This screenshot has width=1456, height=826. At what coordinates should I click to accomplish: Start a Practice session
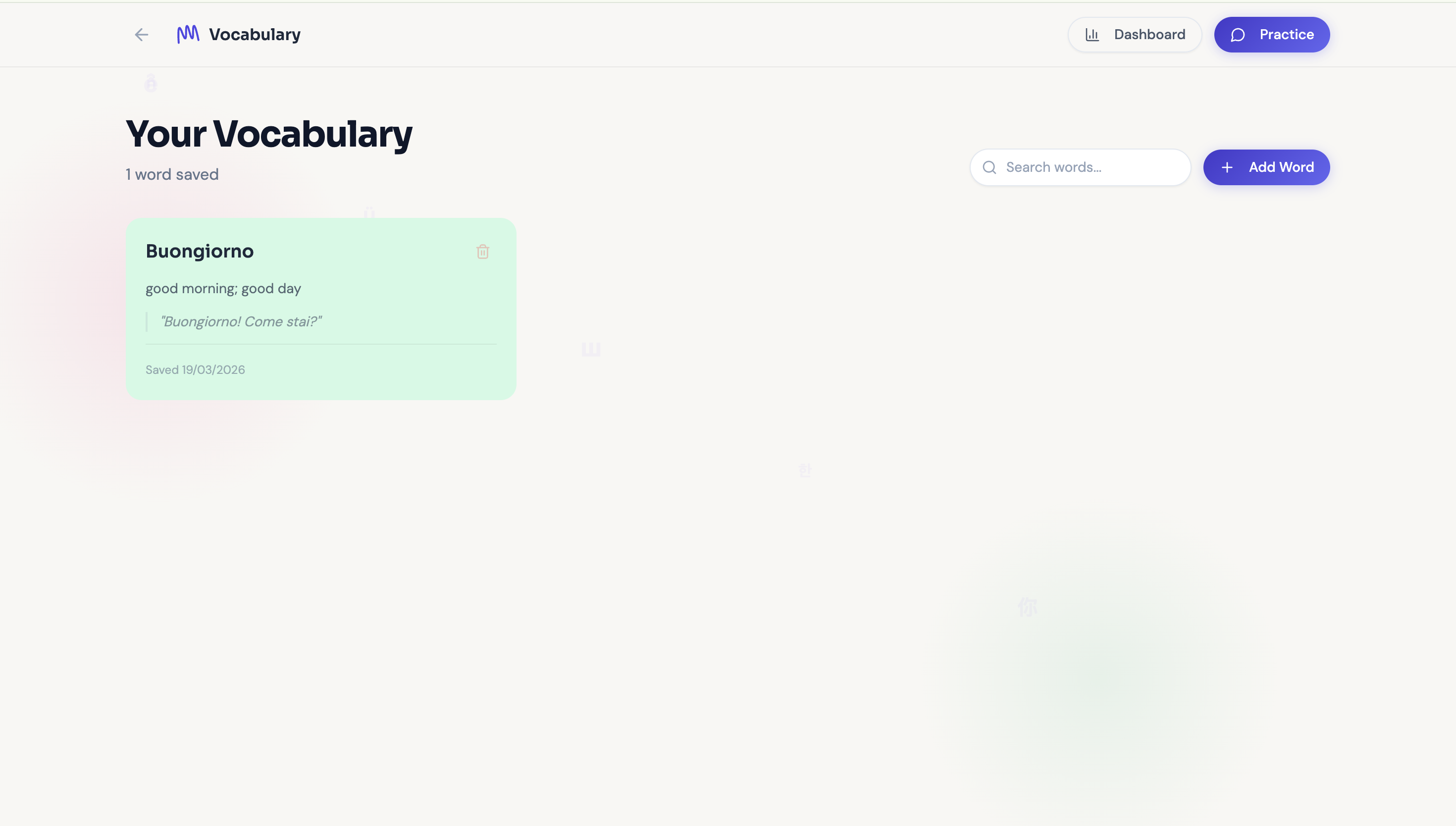point(1272,35)
